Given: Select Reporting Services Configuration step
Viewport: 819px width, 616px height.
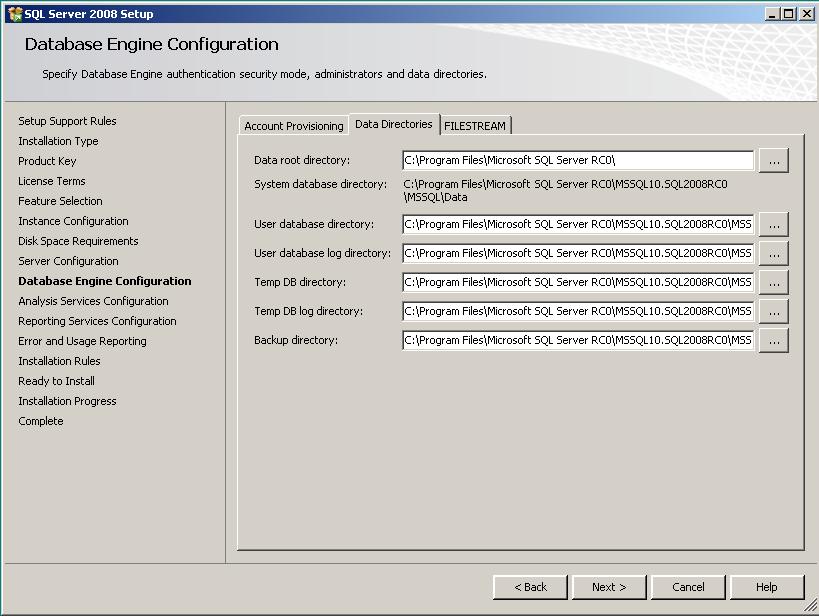Looking at the screenshot, I should (x=97, y=321).
